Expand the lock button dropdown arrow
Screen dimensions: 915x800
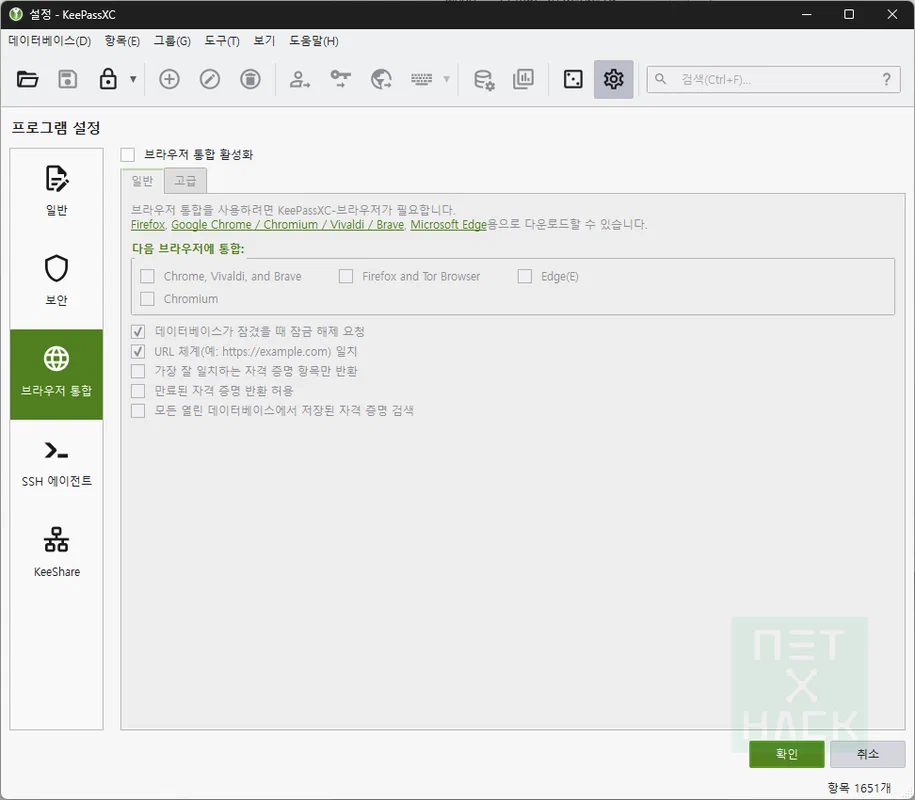click(133, 79)
